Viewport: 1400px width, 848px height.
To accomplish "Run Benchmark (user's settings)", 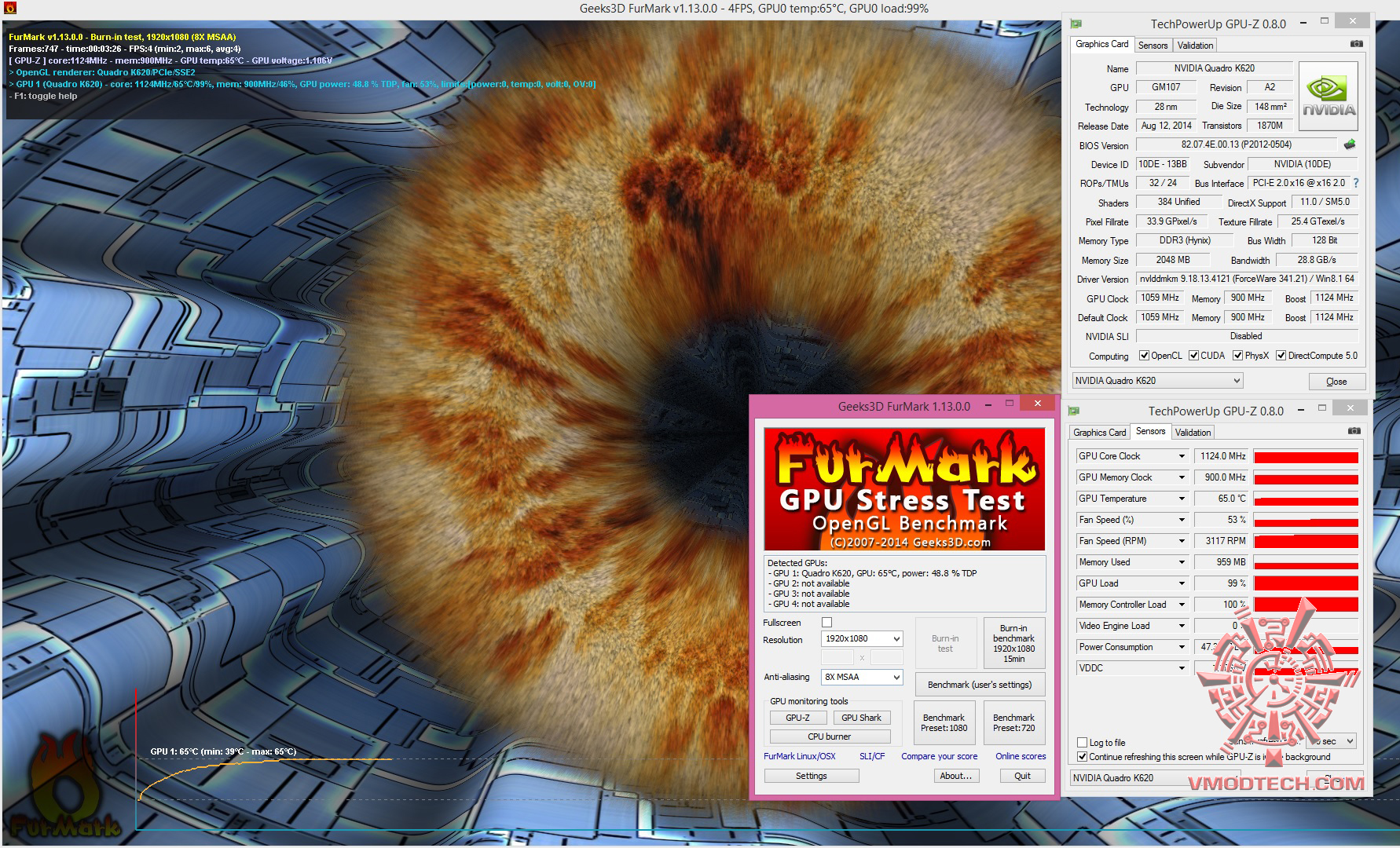I will pyautogui.click(x=980, y=685).
